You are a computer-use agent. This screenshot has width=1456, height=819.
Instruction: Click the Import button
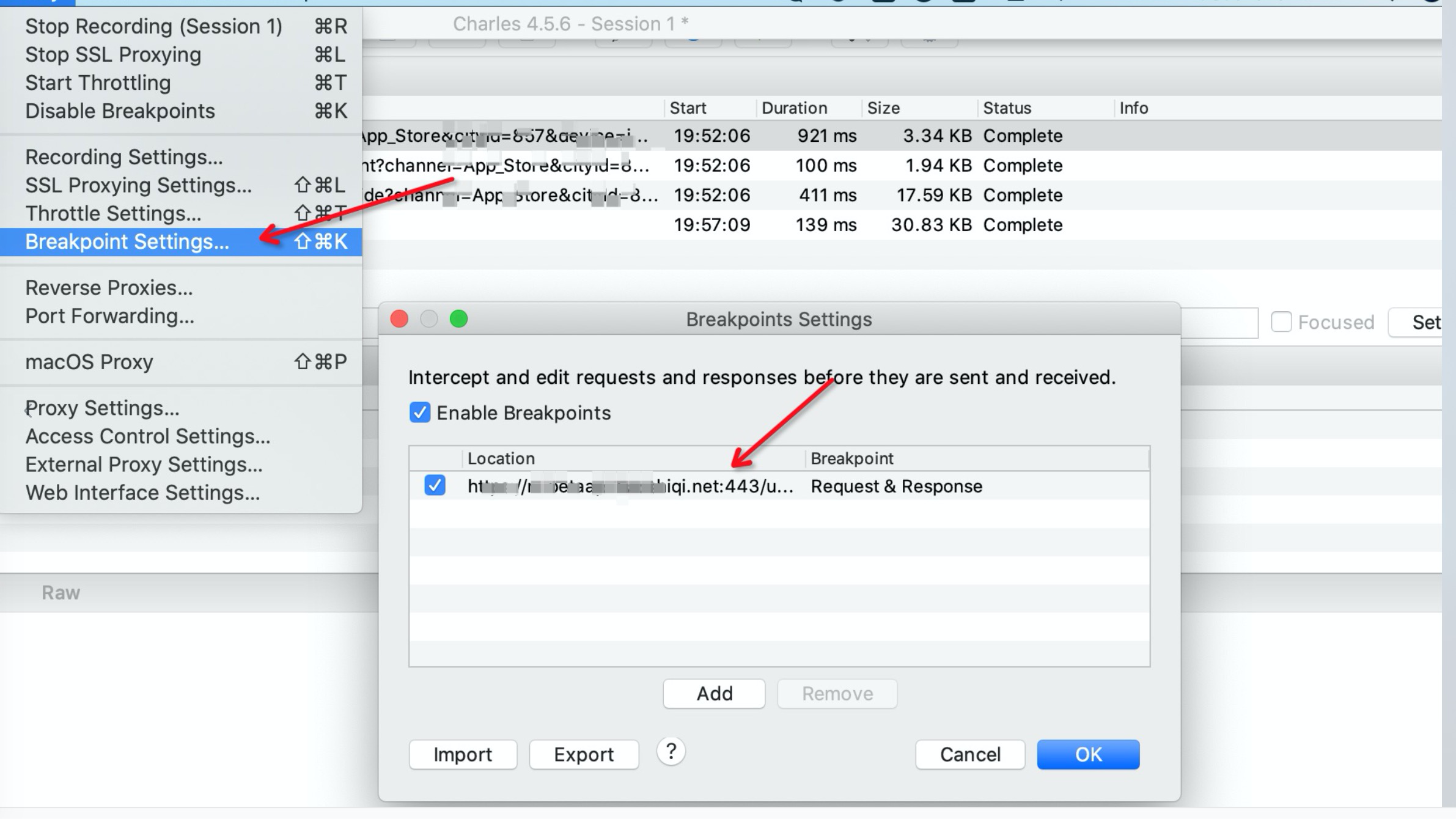[462, 754]
